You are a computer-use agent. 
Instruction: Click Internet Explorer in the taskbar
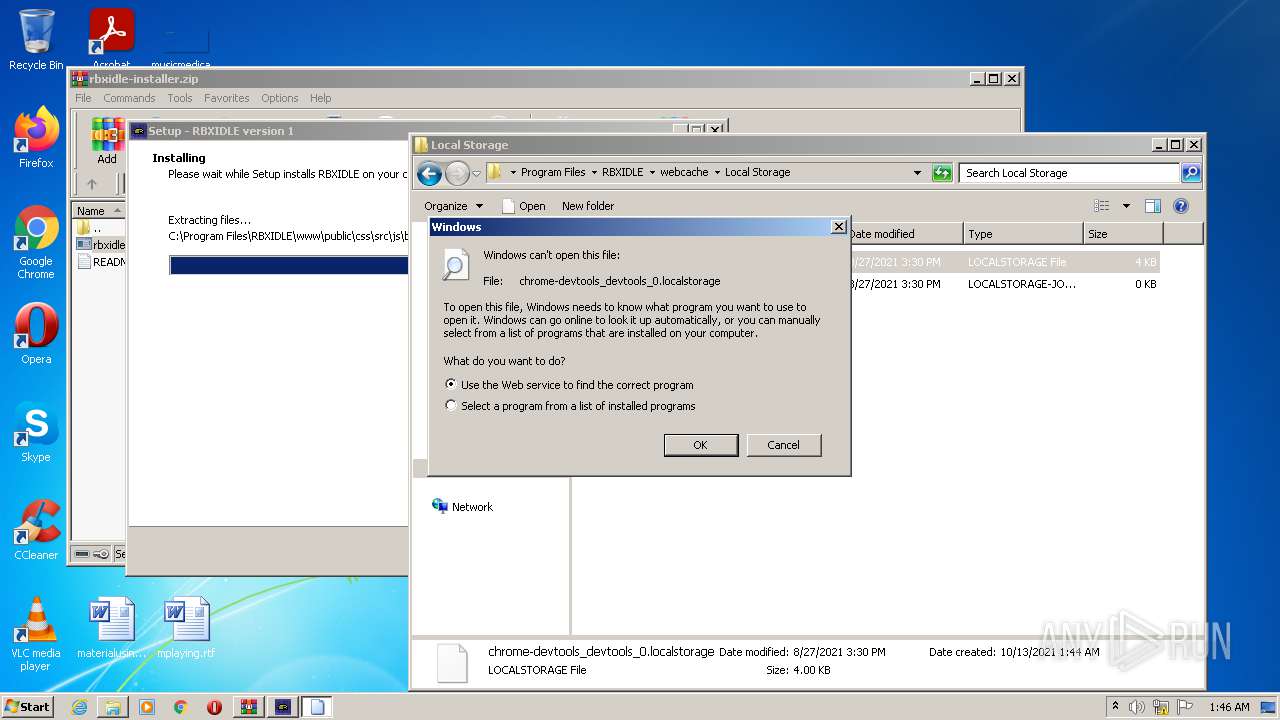pyautogui.click(x=79, y=707)
